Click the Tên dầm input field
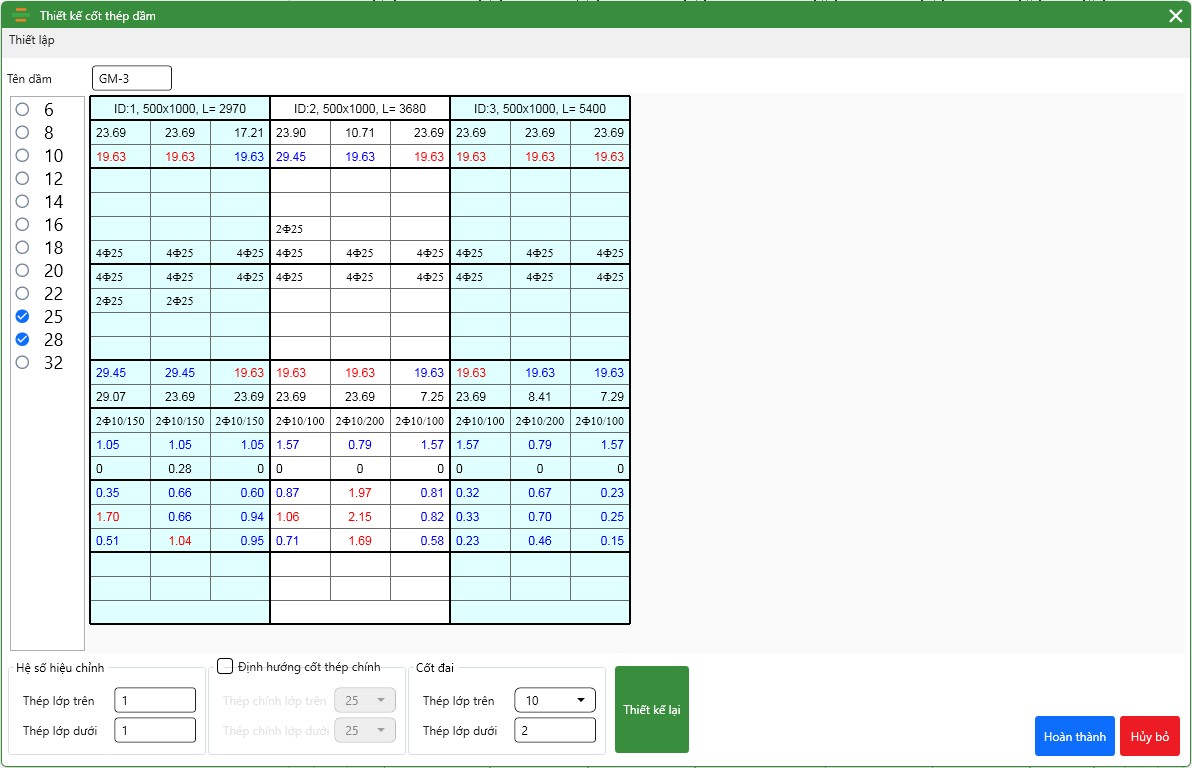This screenshot has height=768, width=1192. (x=132, y=78)
